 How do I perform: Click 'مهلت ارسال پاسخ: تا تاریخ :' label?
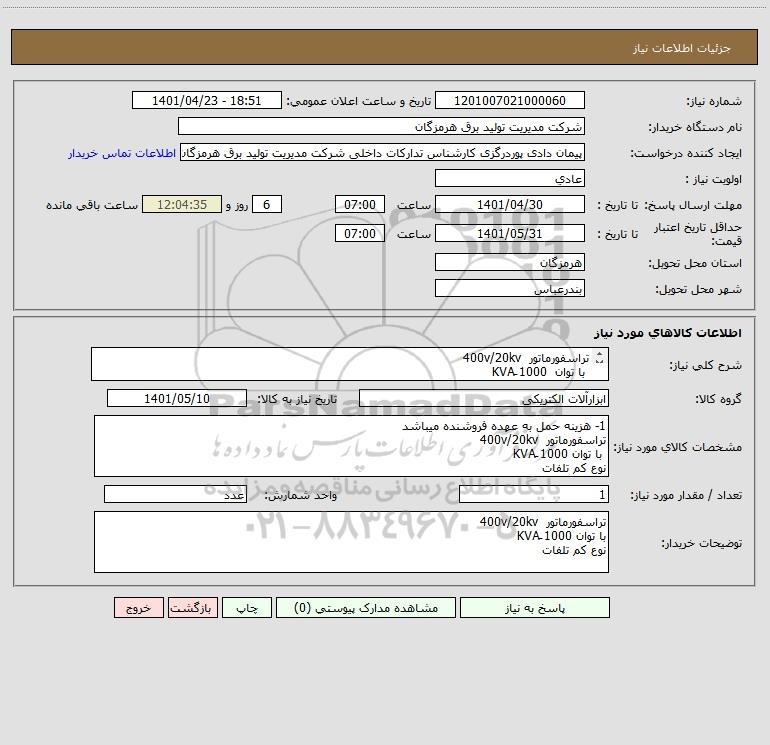tap(669, 205)
